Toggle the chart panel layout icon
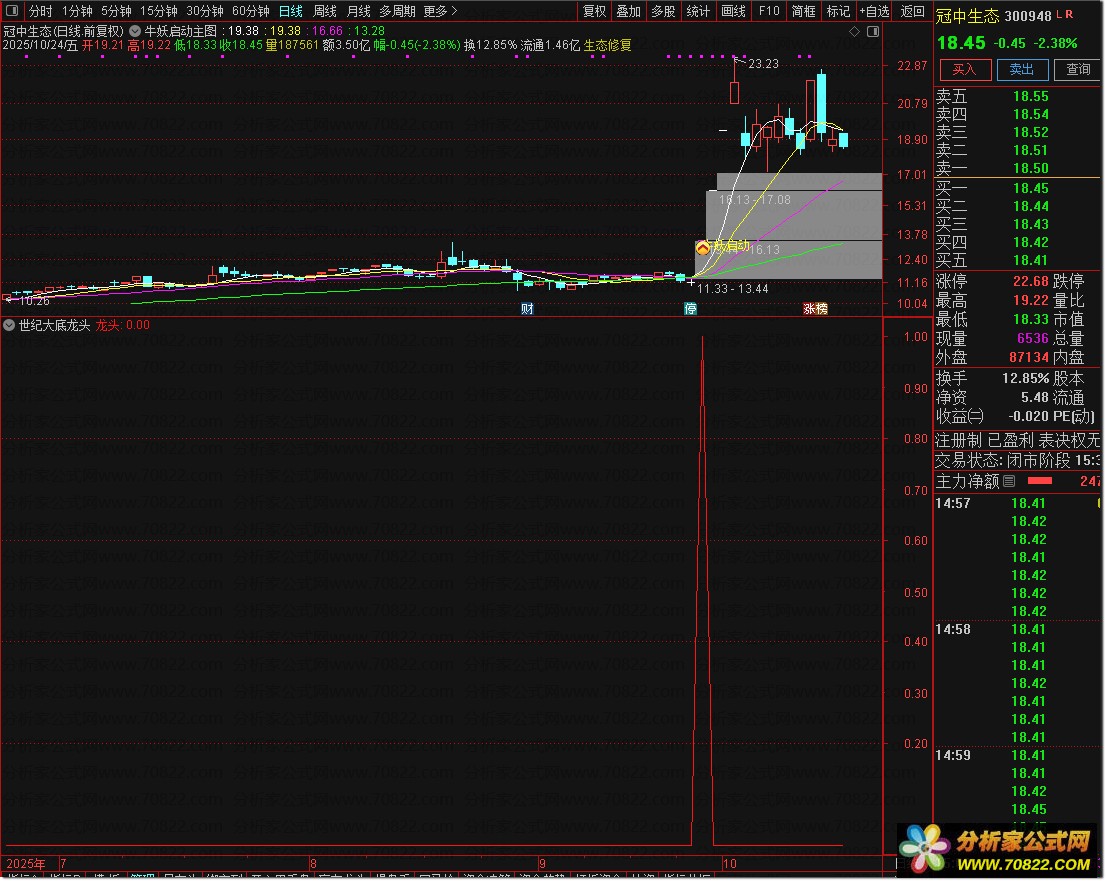Screen dimensions: 1107x881 873,31
